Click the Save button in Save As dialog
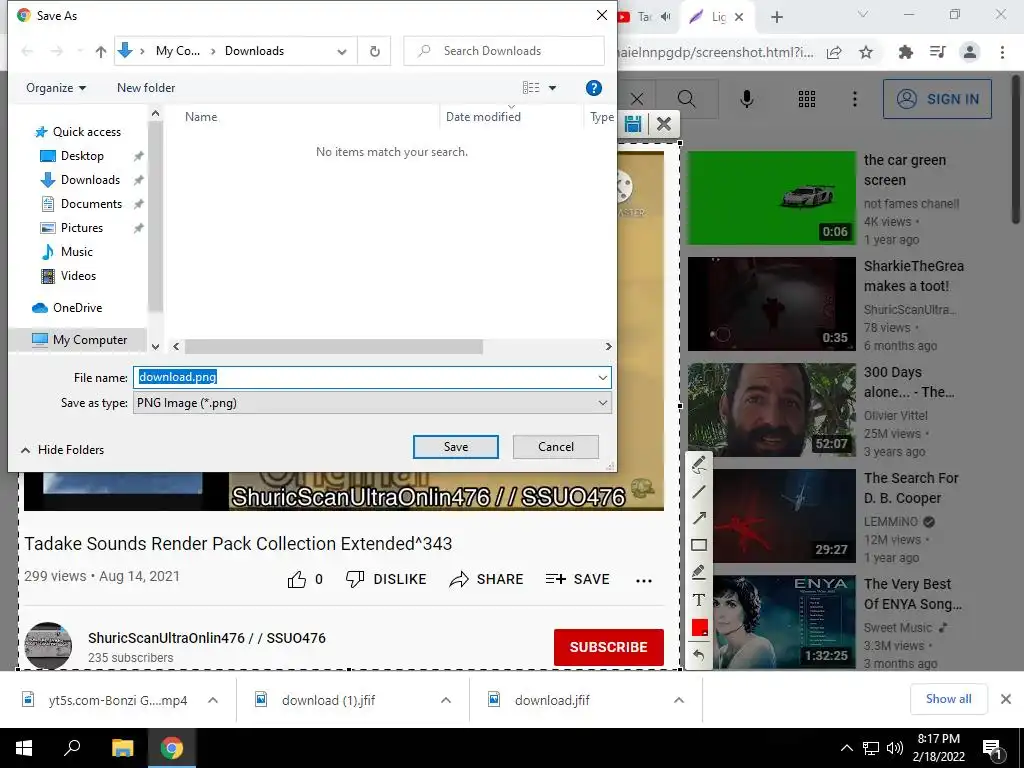Viewport: 1024px width, 768px height. [455, 447]
